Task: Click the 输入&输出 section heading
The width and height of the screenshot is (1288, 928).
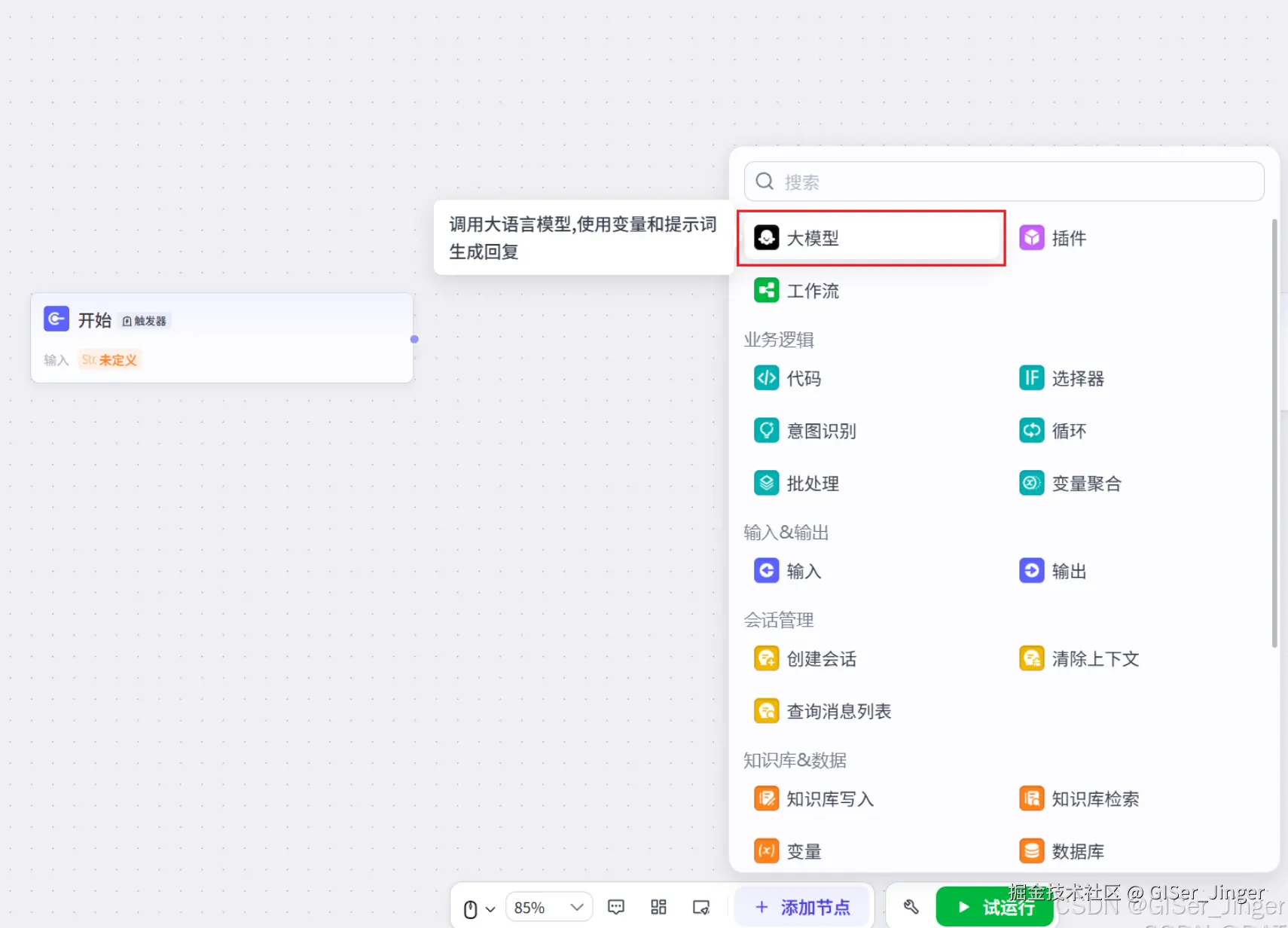Action: coord(786,533)
